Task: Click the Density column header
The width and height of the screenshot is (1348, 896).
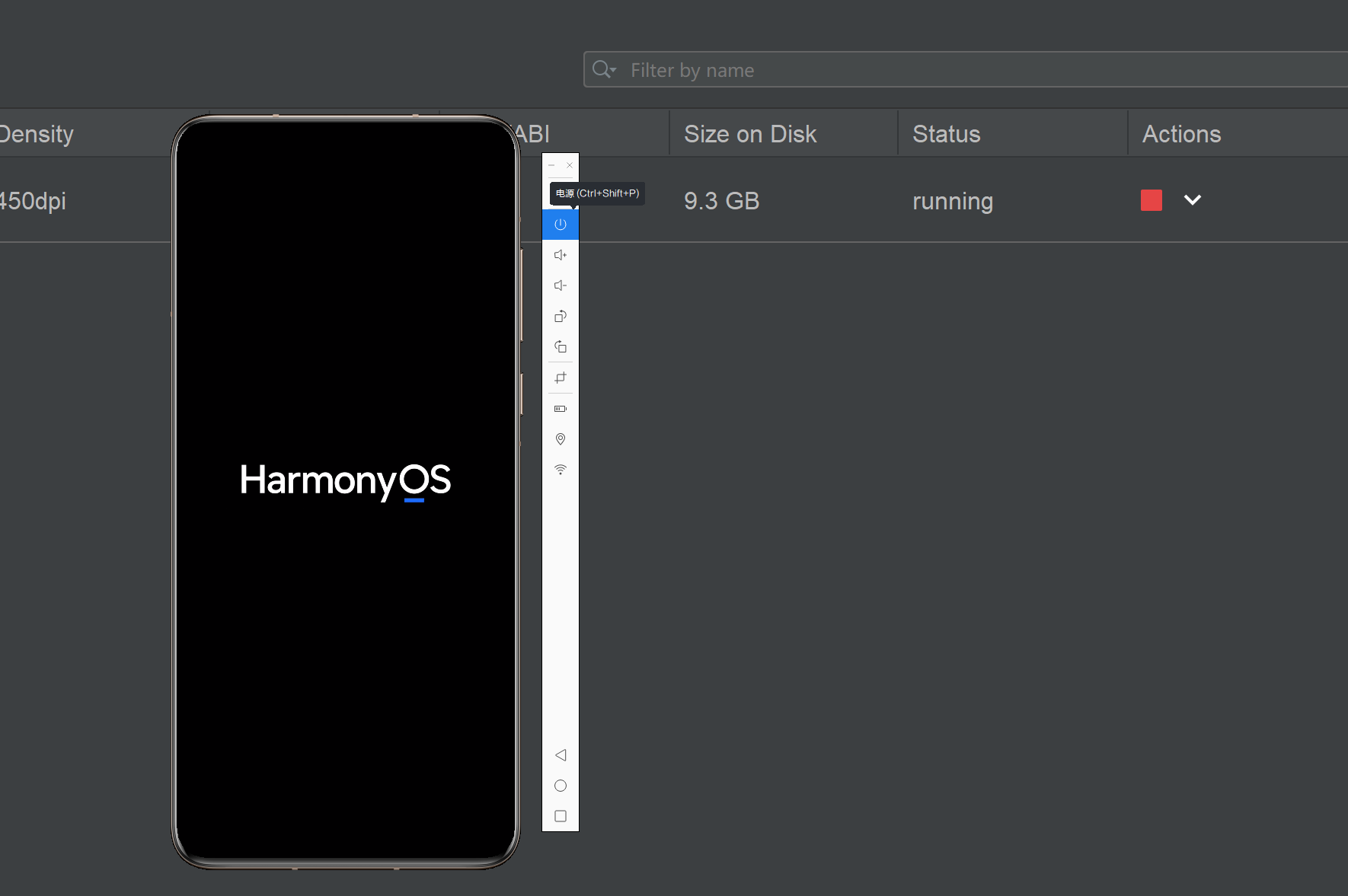Action: [x=37, y=134]
